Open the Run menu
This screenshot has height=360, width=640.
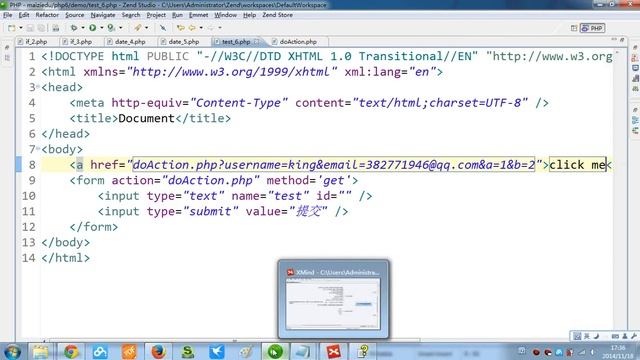[177, 15]
